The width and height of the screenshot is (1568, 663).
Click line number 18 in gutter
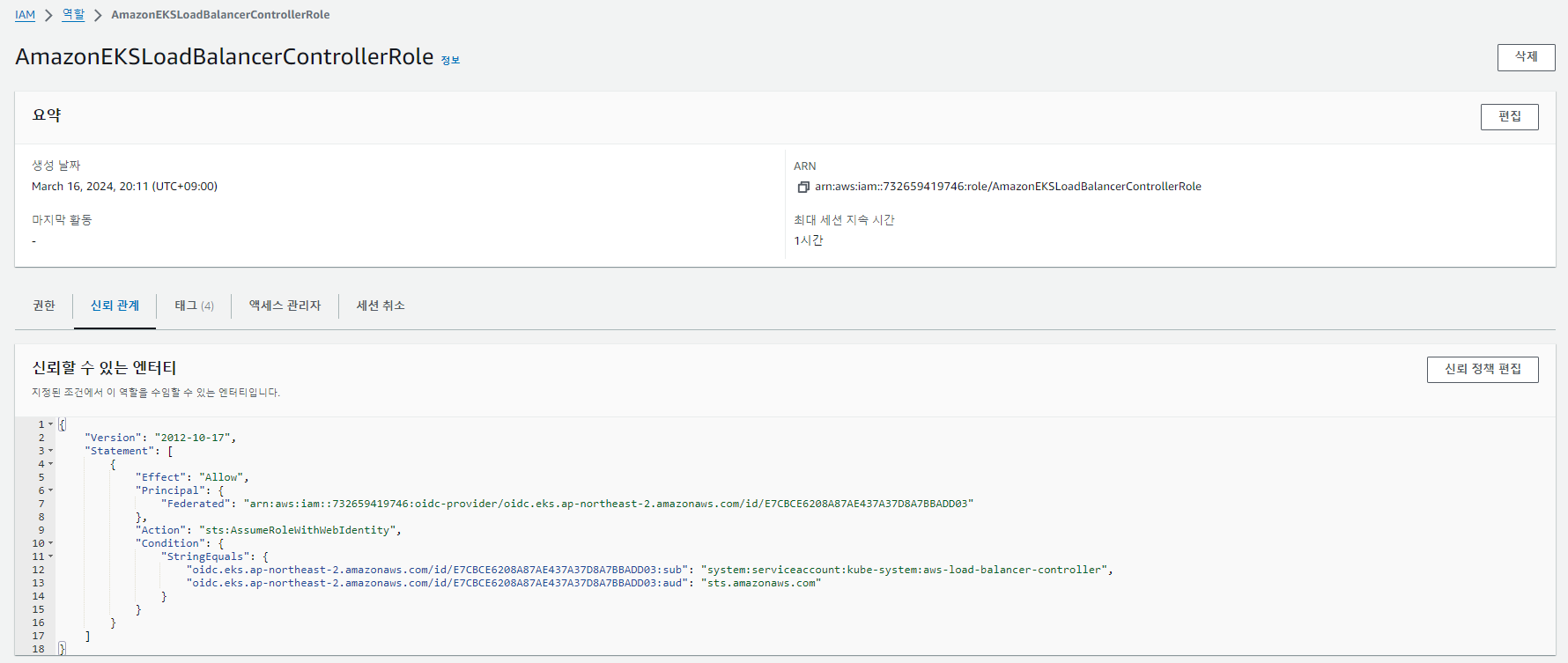point(38,649)
